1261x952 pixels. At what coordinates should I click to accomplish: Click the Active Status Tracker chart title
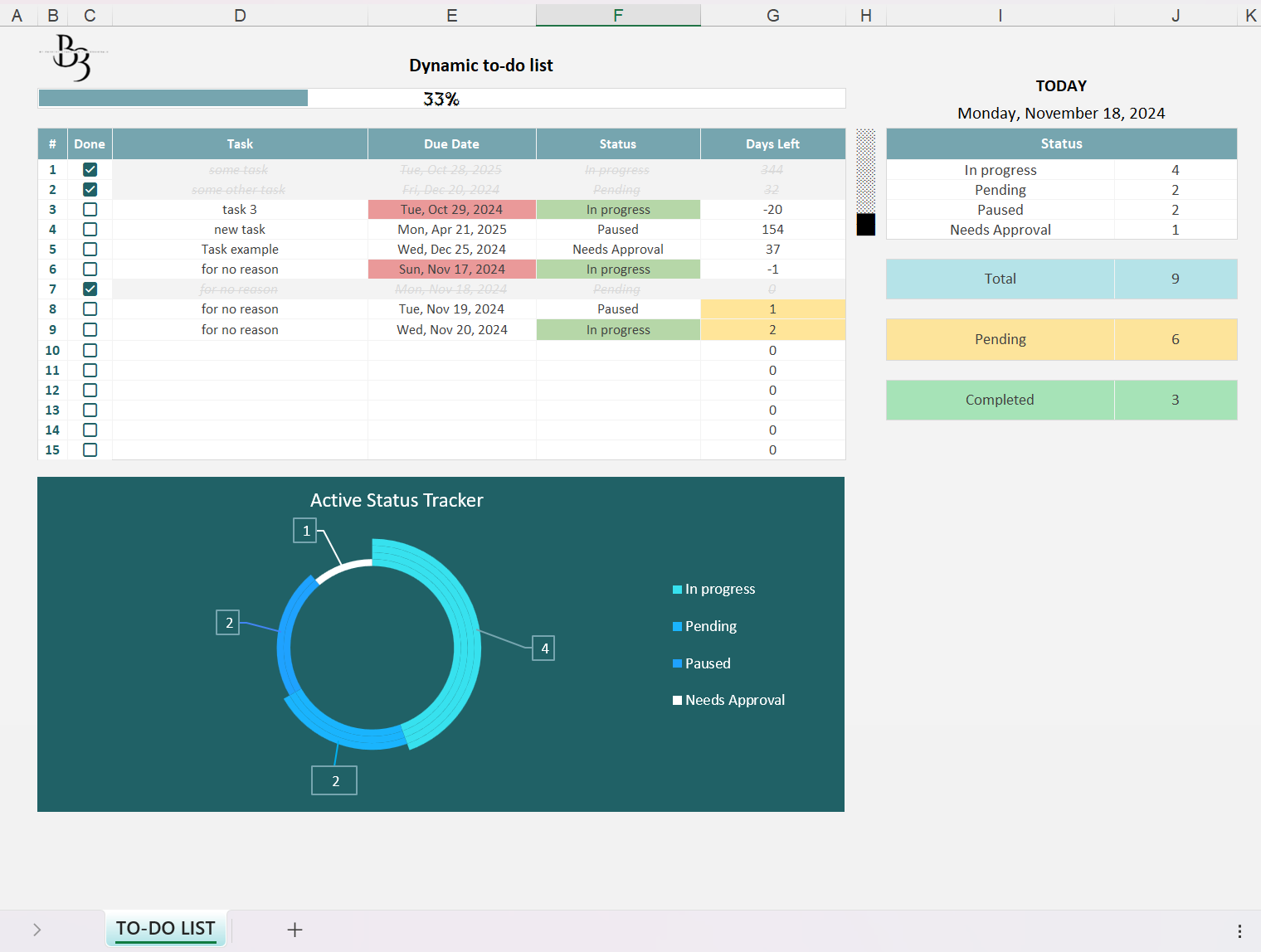coord(397,500)
